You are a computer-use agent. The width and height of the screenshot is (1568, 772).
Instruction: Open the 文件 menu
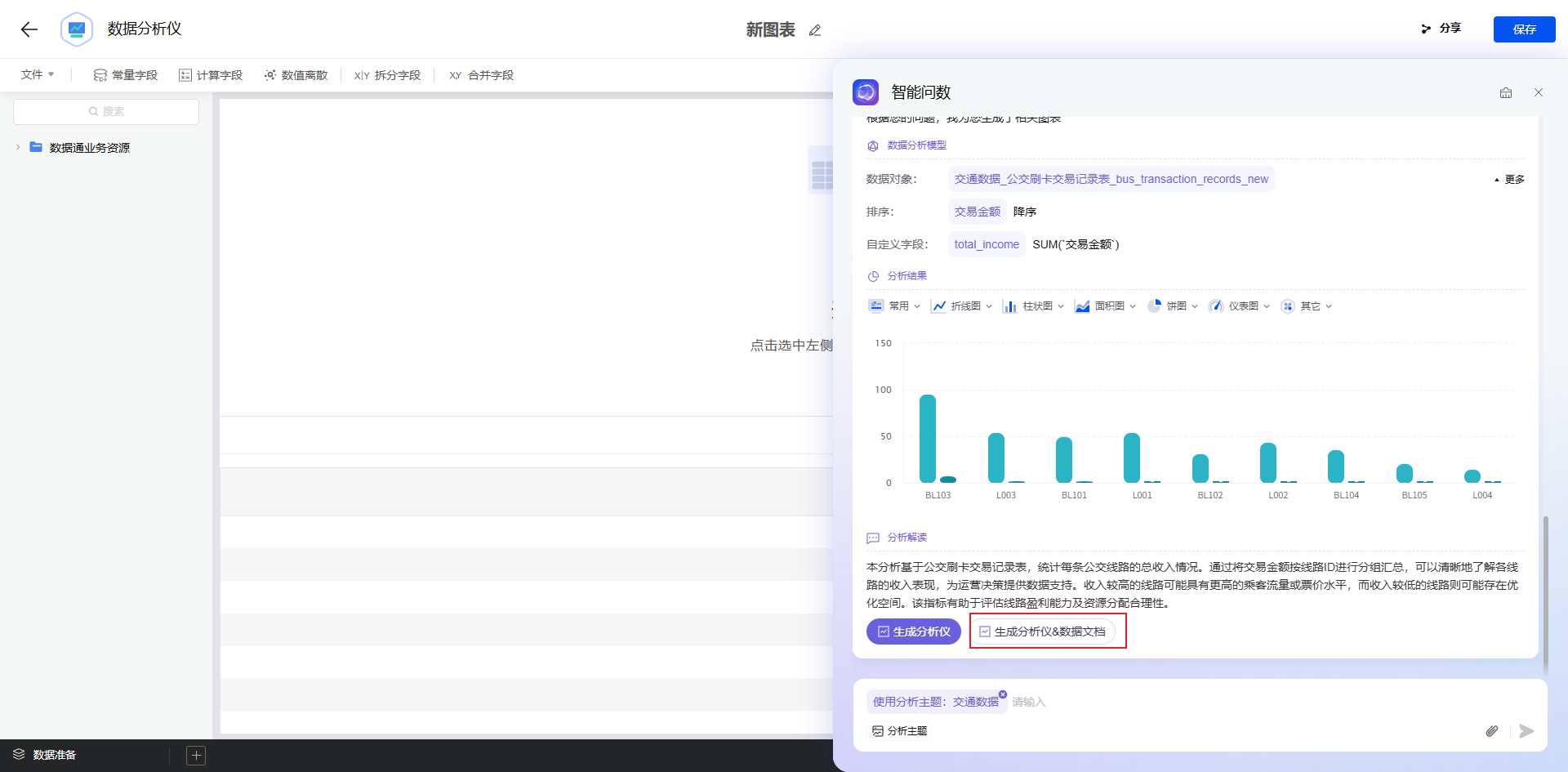38,74
